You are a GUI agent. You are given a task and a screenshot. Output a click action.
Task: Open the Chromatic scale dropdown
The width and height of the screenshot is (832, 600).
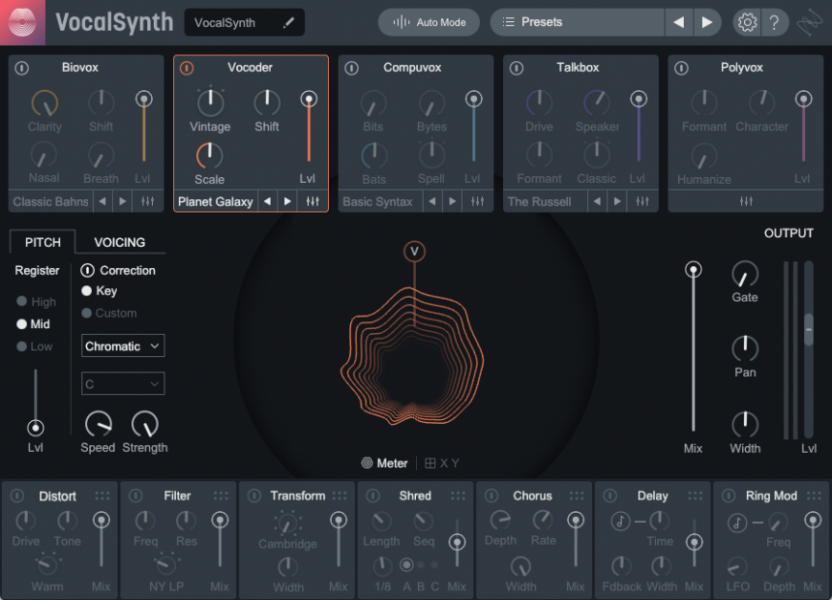point(122,345)
